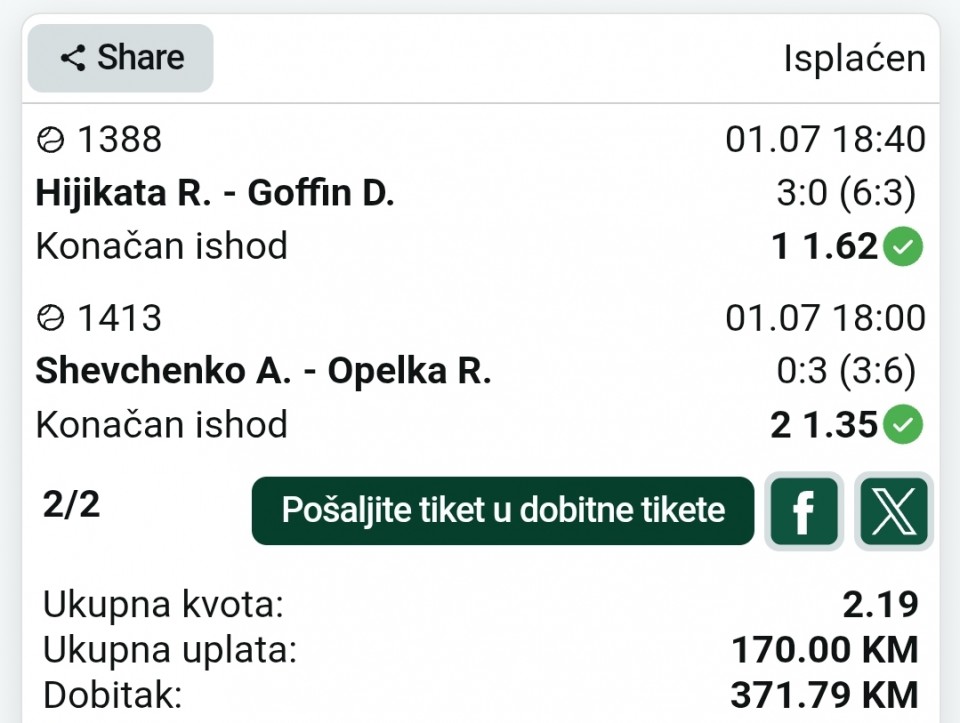This screenshot has height=723, width=960.
Task: Click the Isplaćen status label
Action: (855, 59)
